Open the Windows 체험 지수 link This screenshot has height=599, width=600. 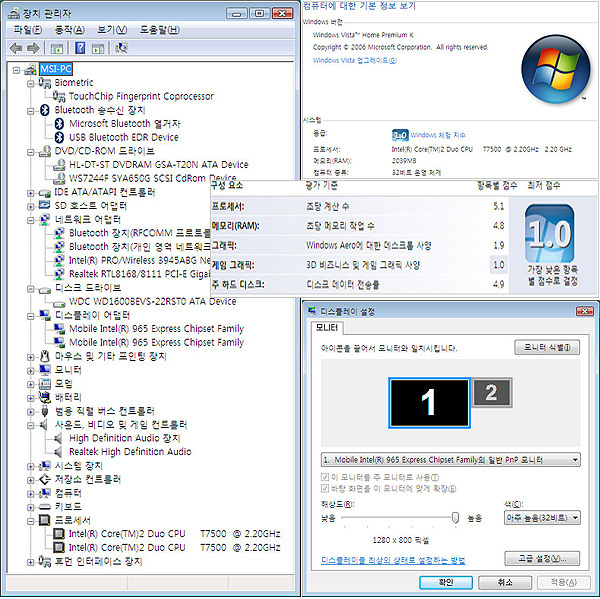pos(438,135)
